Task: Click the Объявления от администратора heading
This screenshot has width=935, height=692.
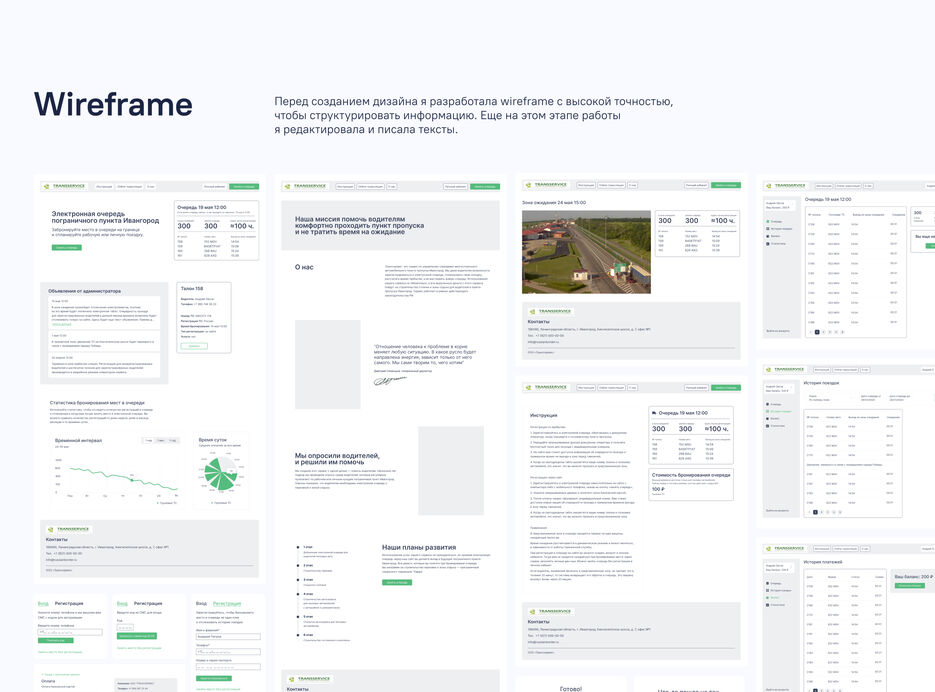Action: 85,291
